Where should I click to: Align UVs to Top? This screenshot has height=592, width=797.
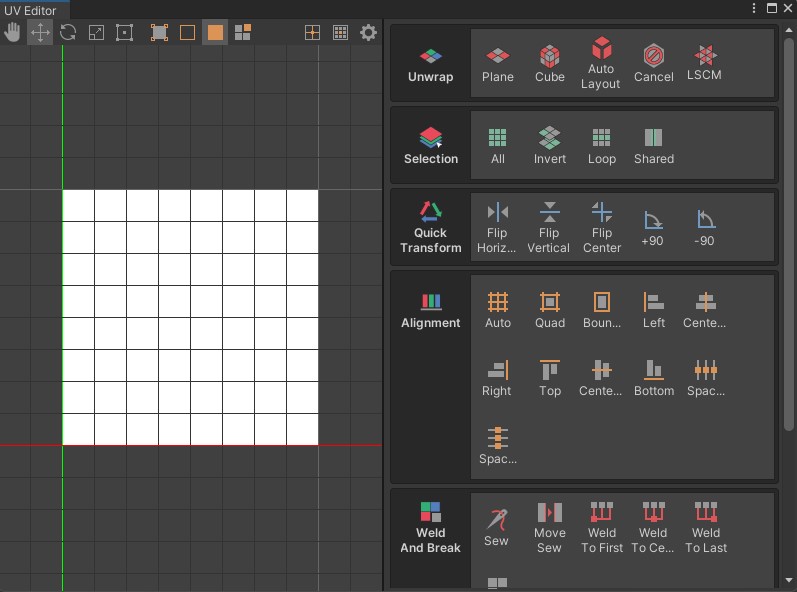[549, 378]
